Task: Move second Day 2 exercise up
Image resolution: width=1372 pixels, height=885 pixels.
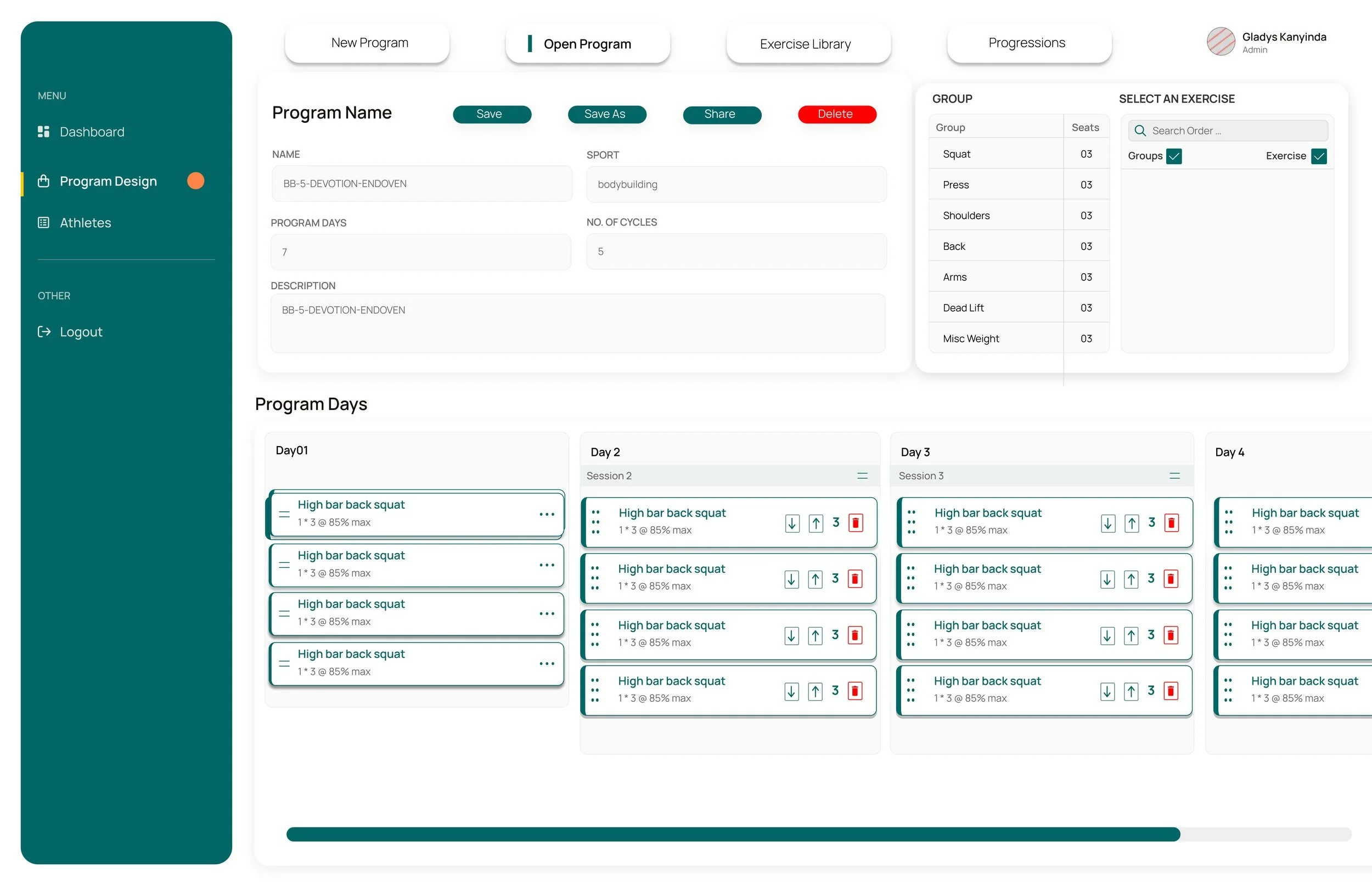Action: pyautogui.click(x=815, y=579)
